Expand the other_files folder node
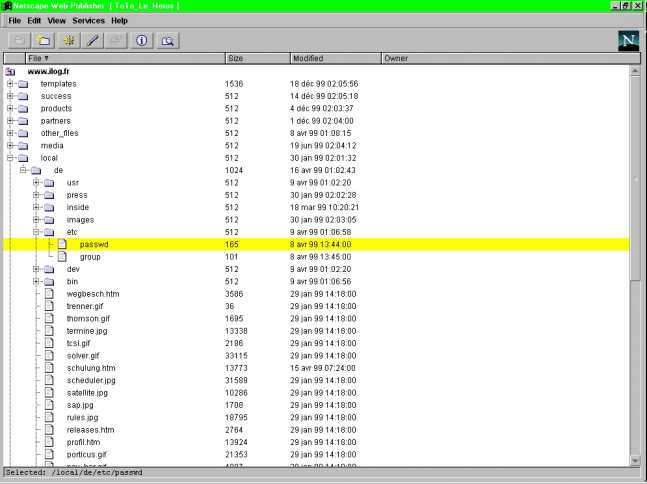Viewport: 647px width, 484px height. (10, 133)
